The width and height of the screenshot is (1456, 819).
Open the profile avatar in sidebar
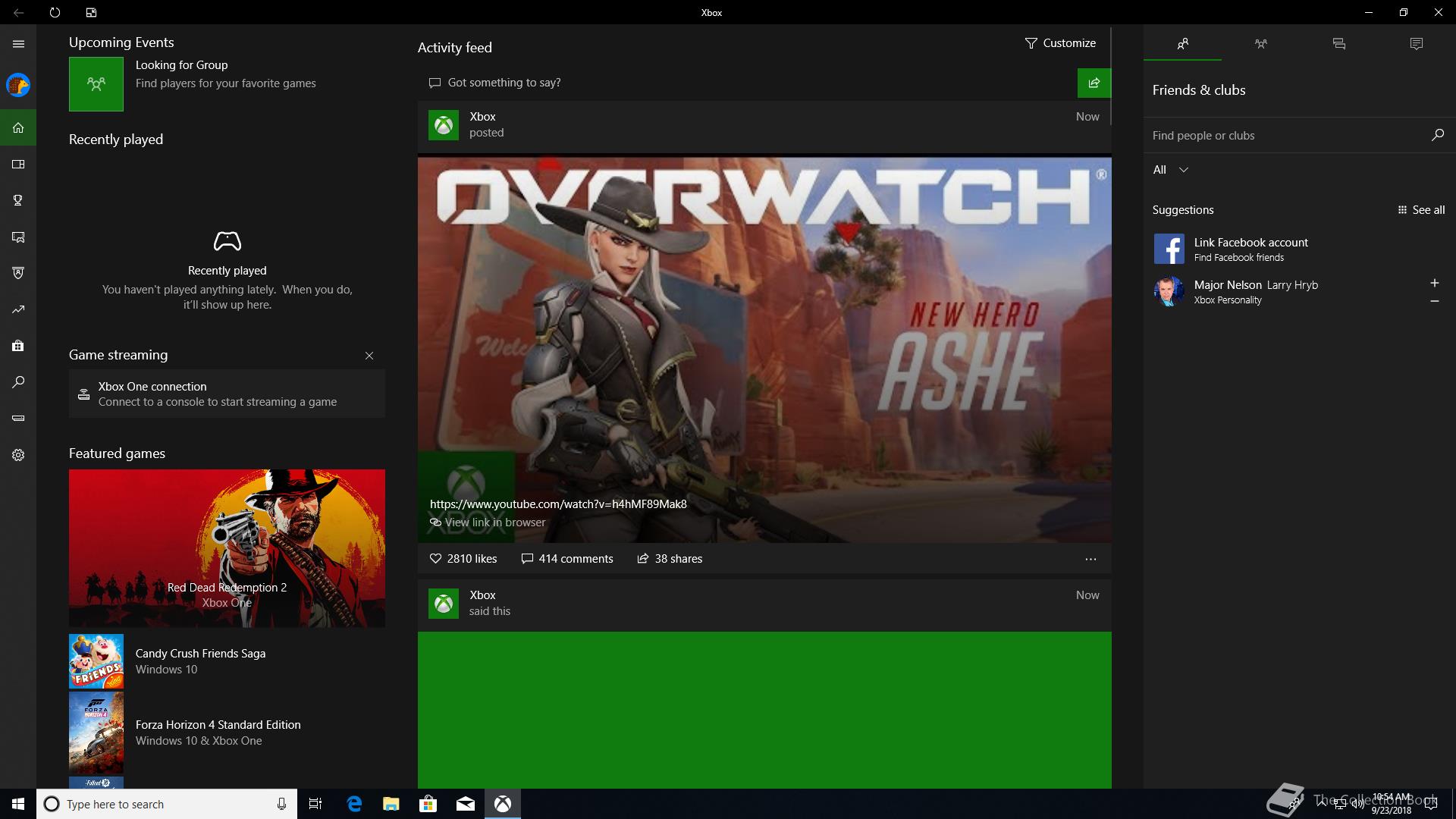(x=18, y=85)
